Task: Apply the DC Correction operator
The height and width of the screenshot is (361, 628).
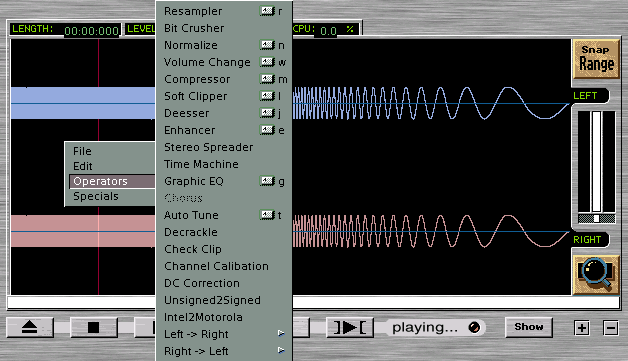Action: click(x=224, y=283)
